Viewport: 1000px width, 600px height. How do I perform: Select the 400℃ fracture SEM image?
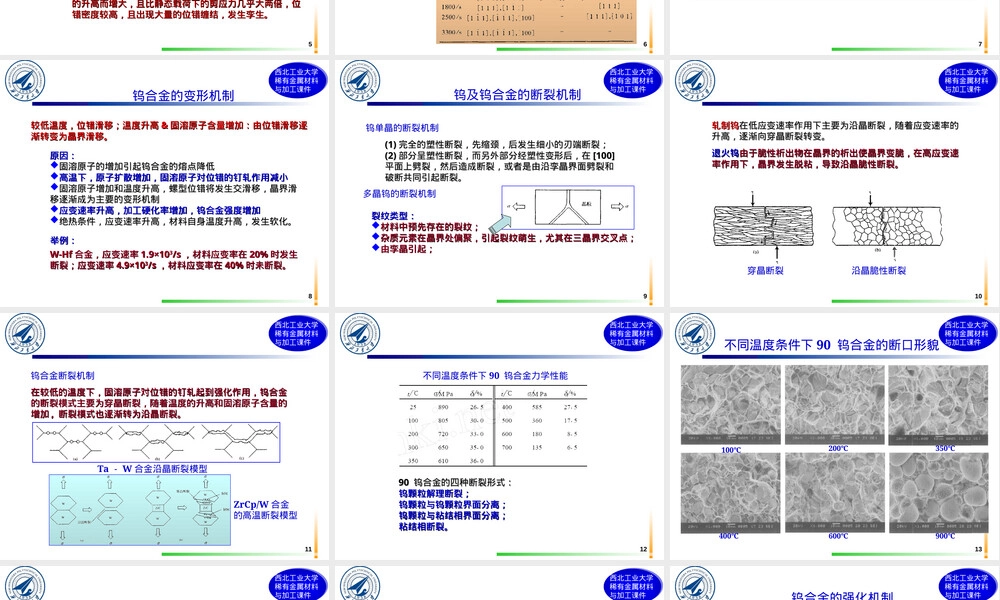[730, 492]
